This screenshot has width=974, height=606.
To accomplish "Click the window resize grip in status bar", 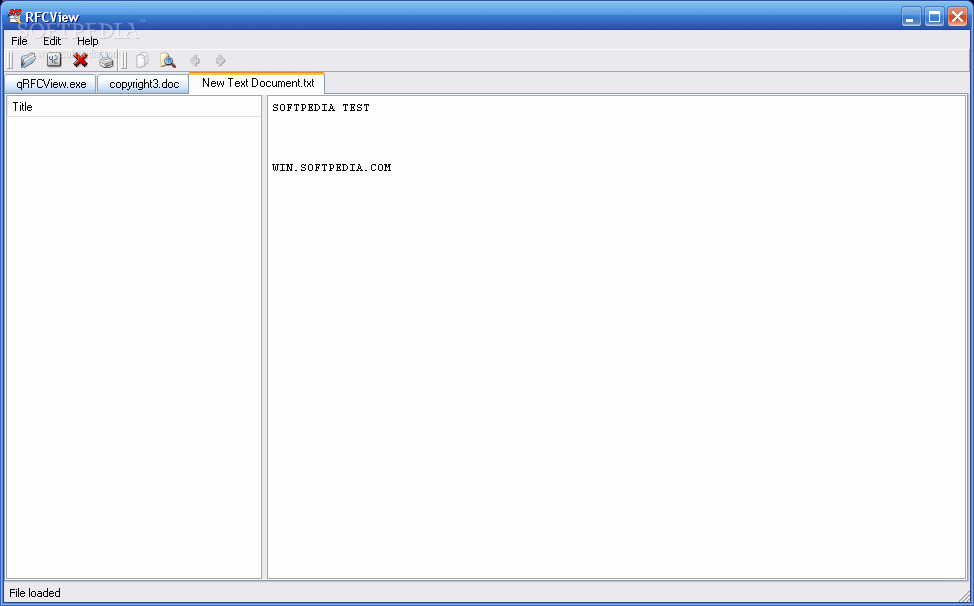I will tap(963, 595).
